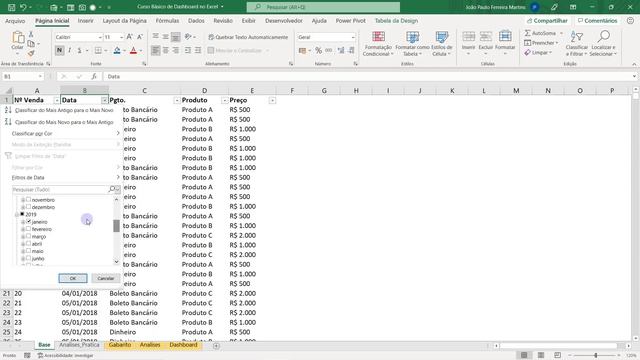Confirm filter with OK button
640x360 pixels.
(x=73, y=278)
